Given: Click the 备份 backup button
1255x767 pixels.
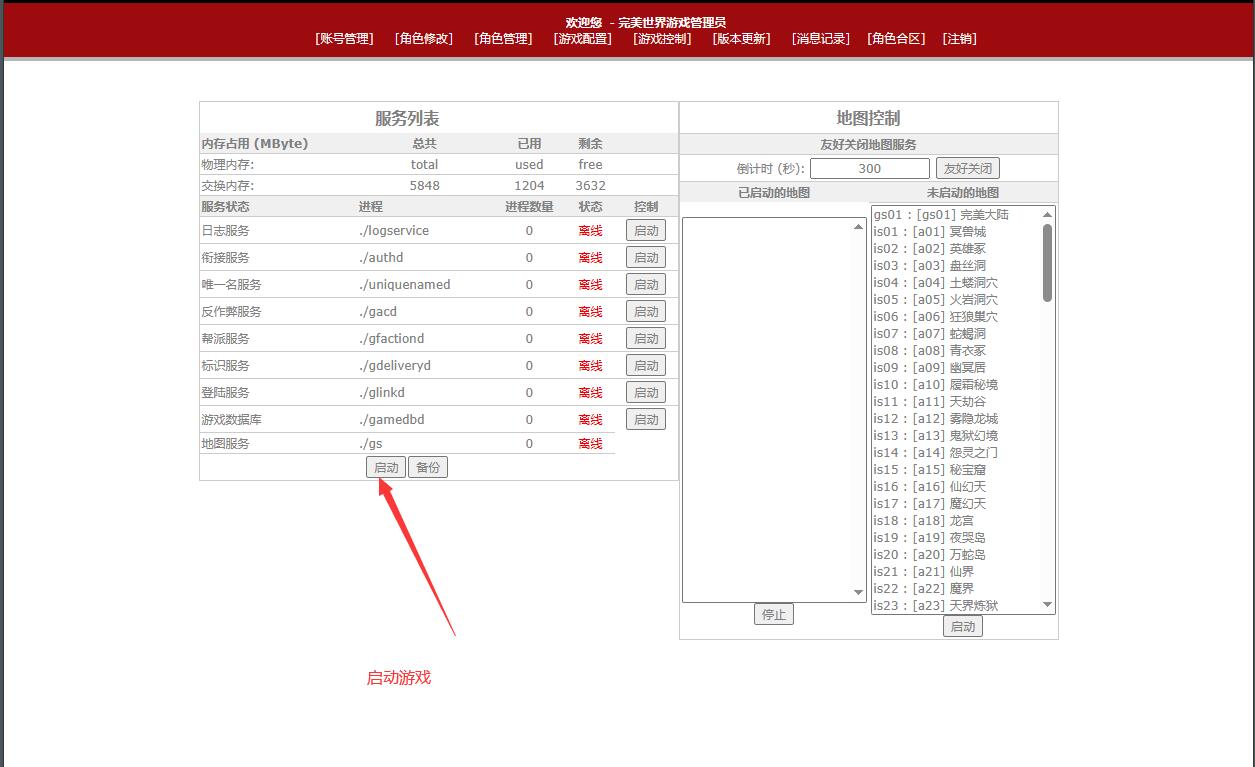Looking at the screenshot, I should [x=428, y=468].
